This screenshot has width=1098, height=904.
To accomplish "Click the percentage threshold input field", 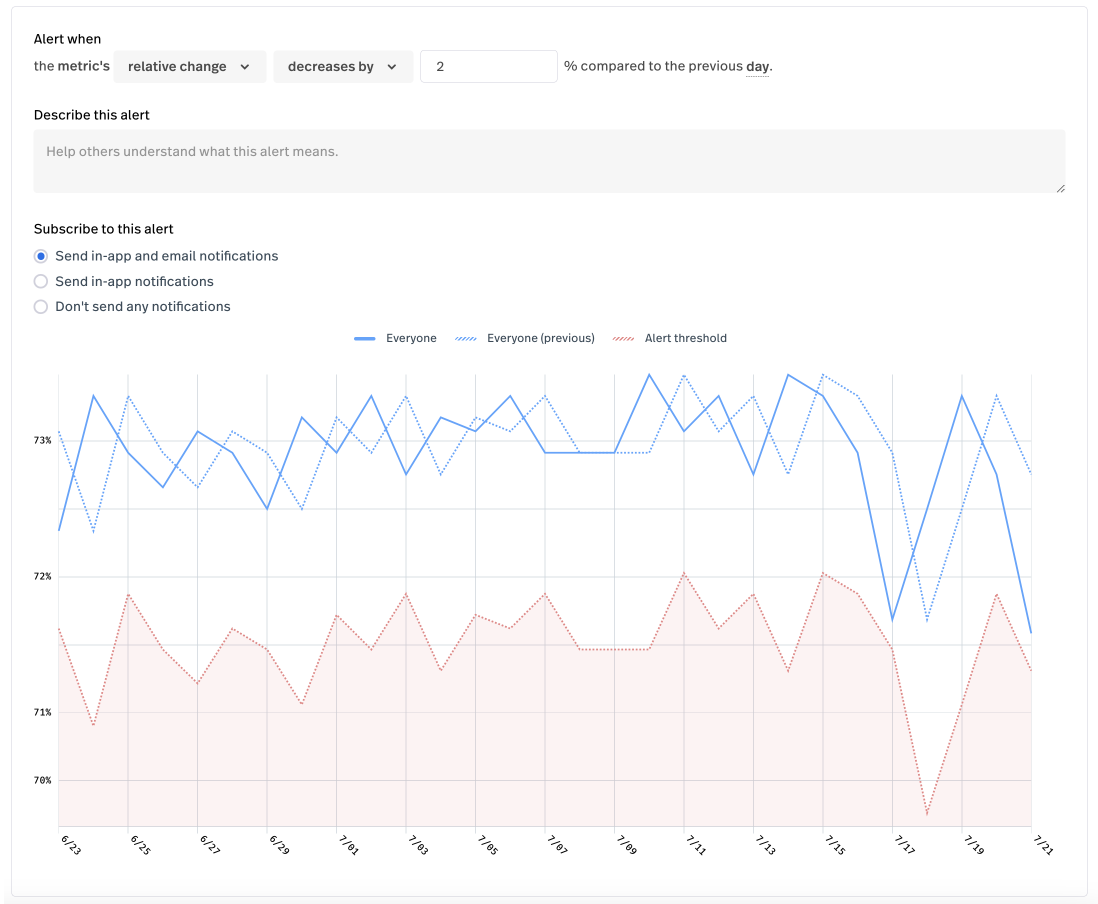I will pos(488,67).
